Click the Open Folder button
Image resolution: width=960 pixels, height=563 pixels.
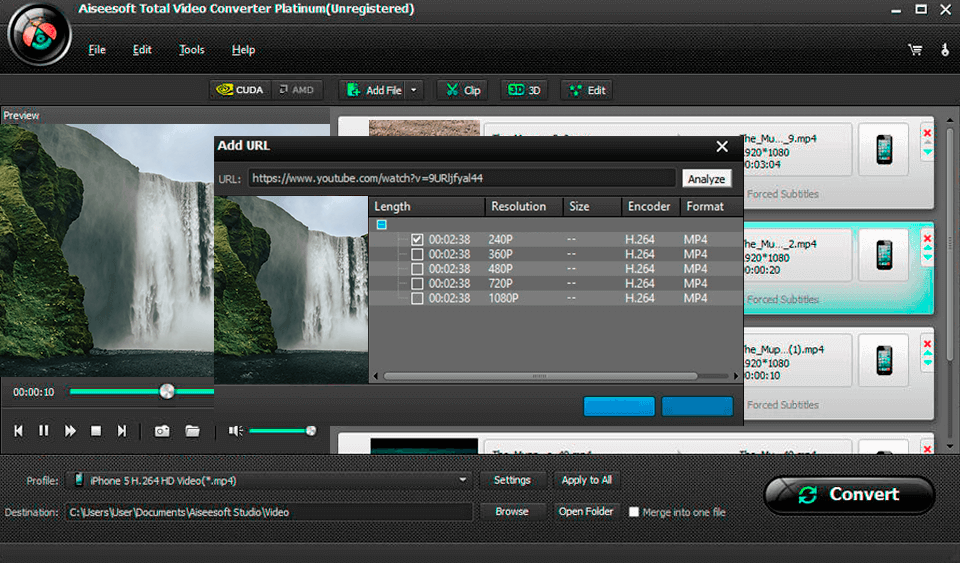586,512
